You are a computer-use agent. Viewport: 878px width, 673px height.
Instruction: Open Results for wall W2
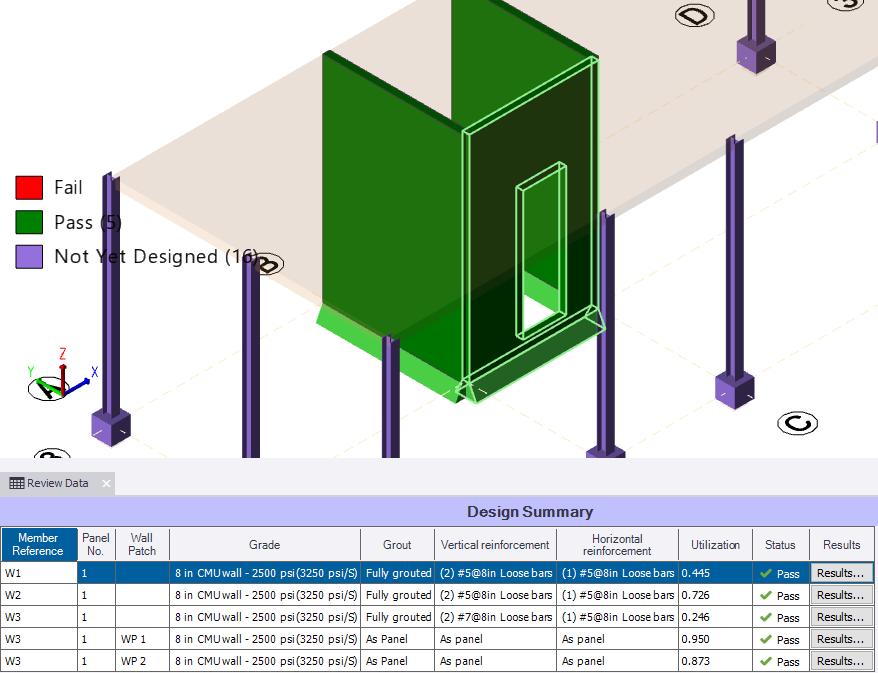coord(841,595)
